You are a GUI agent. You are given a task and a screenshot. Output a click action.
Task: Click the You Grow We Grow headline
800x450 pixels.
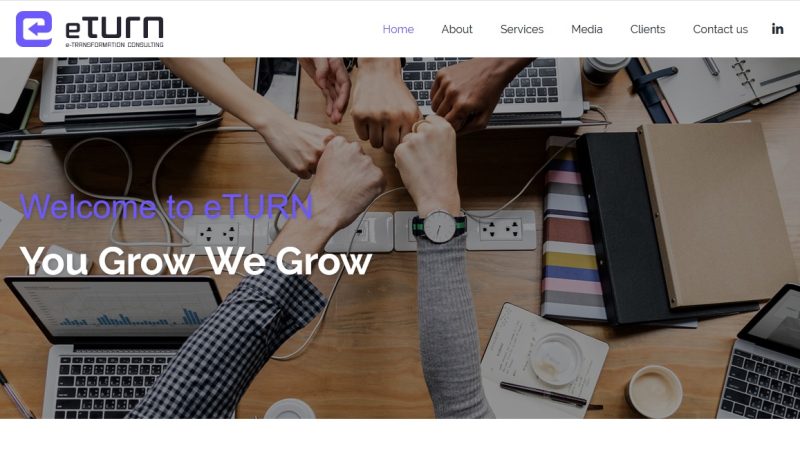pyautogui.click(x=195, y=261)
